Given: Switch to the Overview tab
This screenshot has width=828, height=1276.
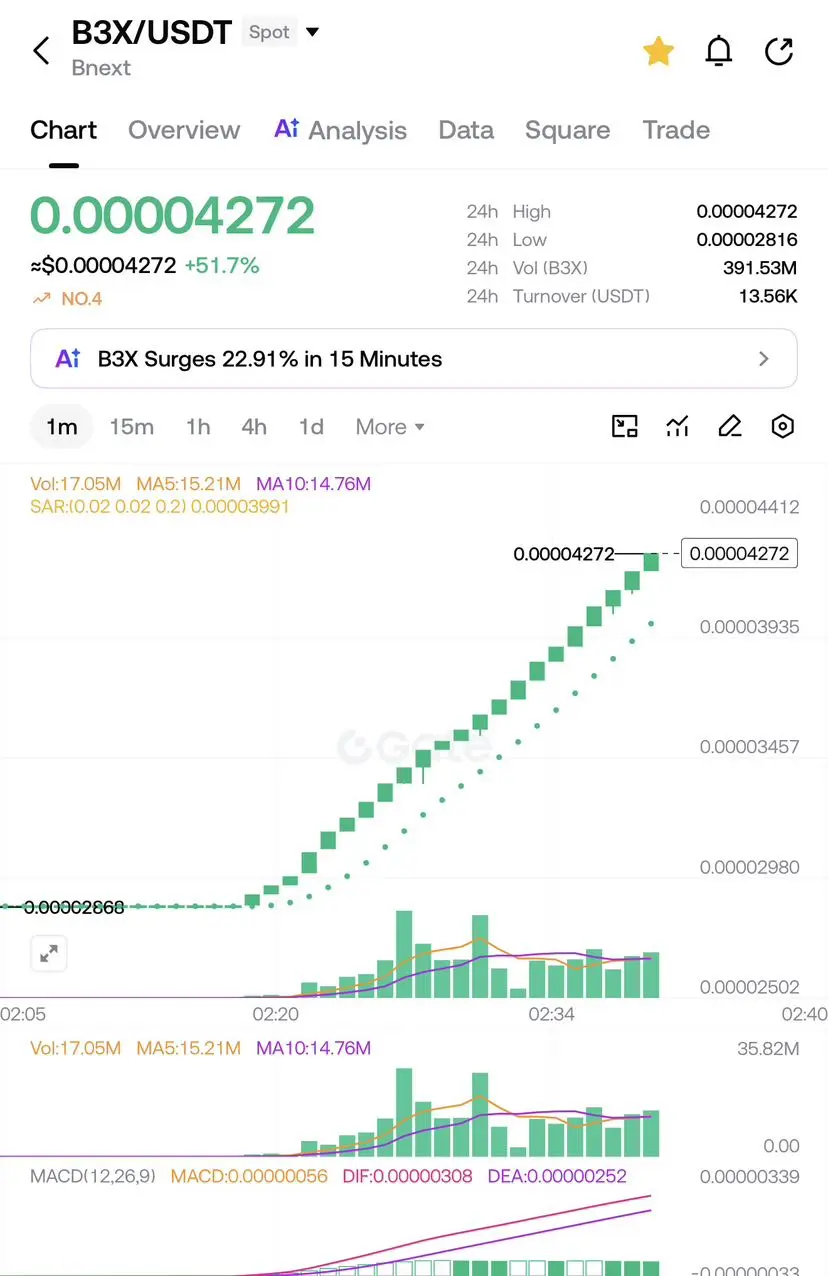Looking at the screenshot, I should pyautogui.click(x=184, y=130).
